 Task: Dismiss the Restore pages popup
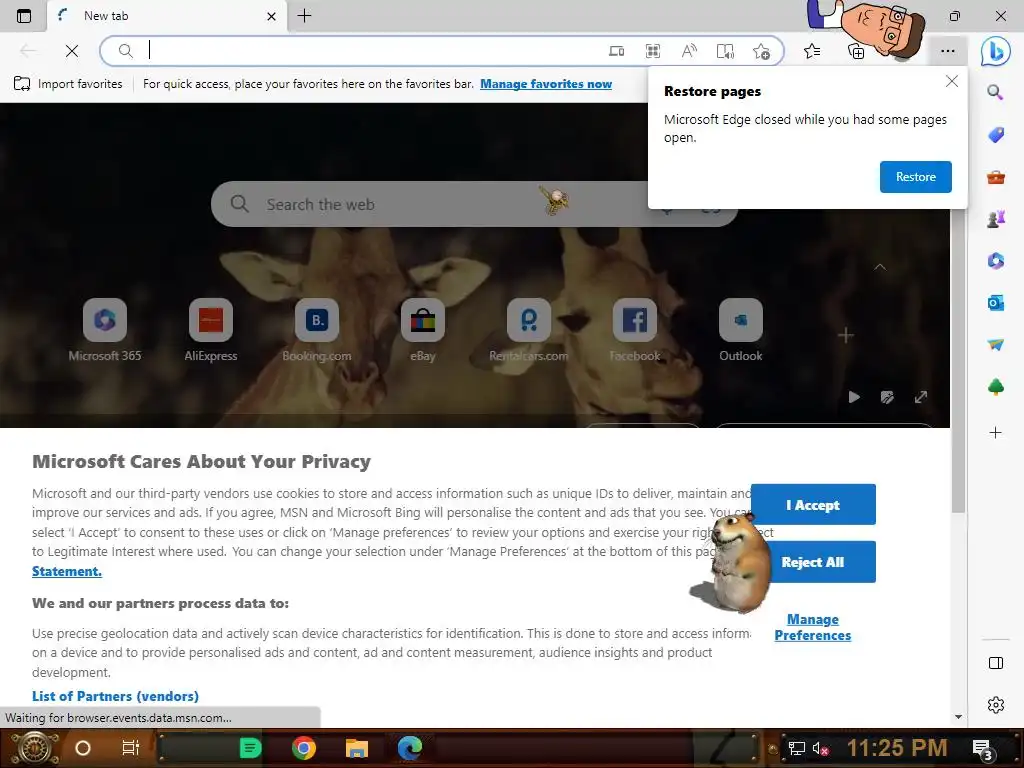(x=952, y=81)
